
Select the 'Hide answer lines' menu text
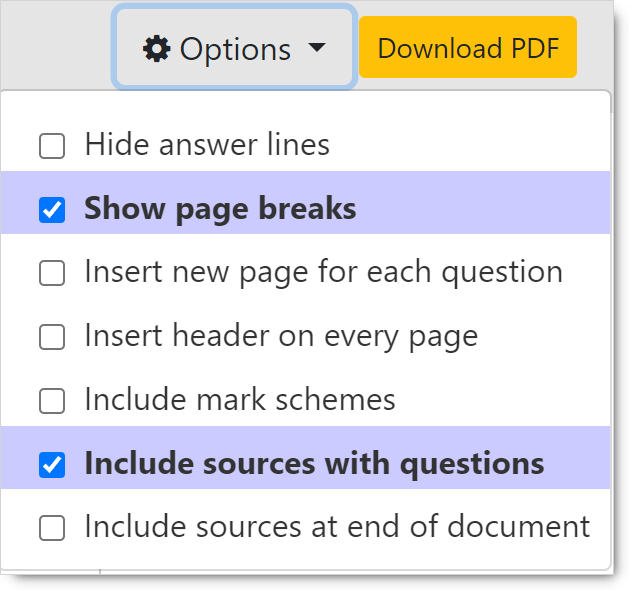pyautogui.click(x=207, y=145)
